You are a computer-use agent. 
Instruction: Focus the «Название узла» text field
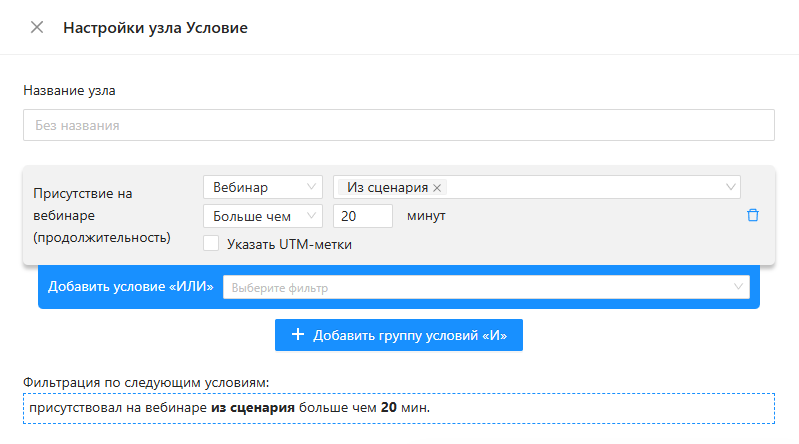398,125
